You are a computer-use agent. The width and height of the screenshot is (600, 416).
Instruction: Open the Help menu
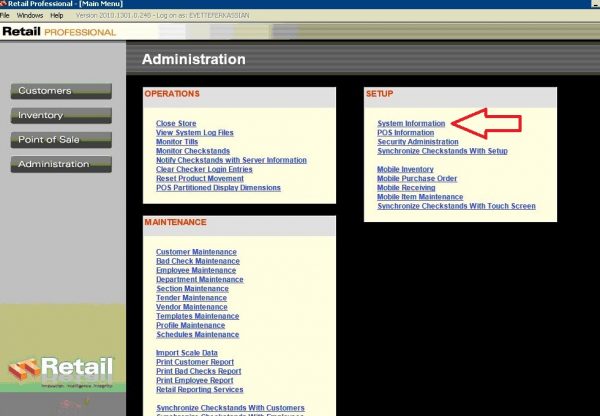pyautogui.click(x=56, y=16)
